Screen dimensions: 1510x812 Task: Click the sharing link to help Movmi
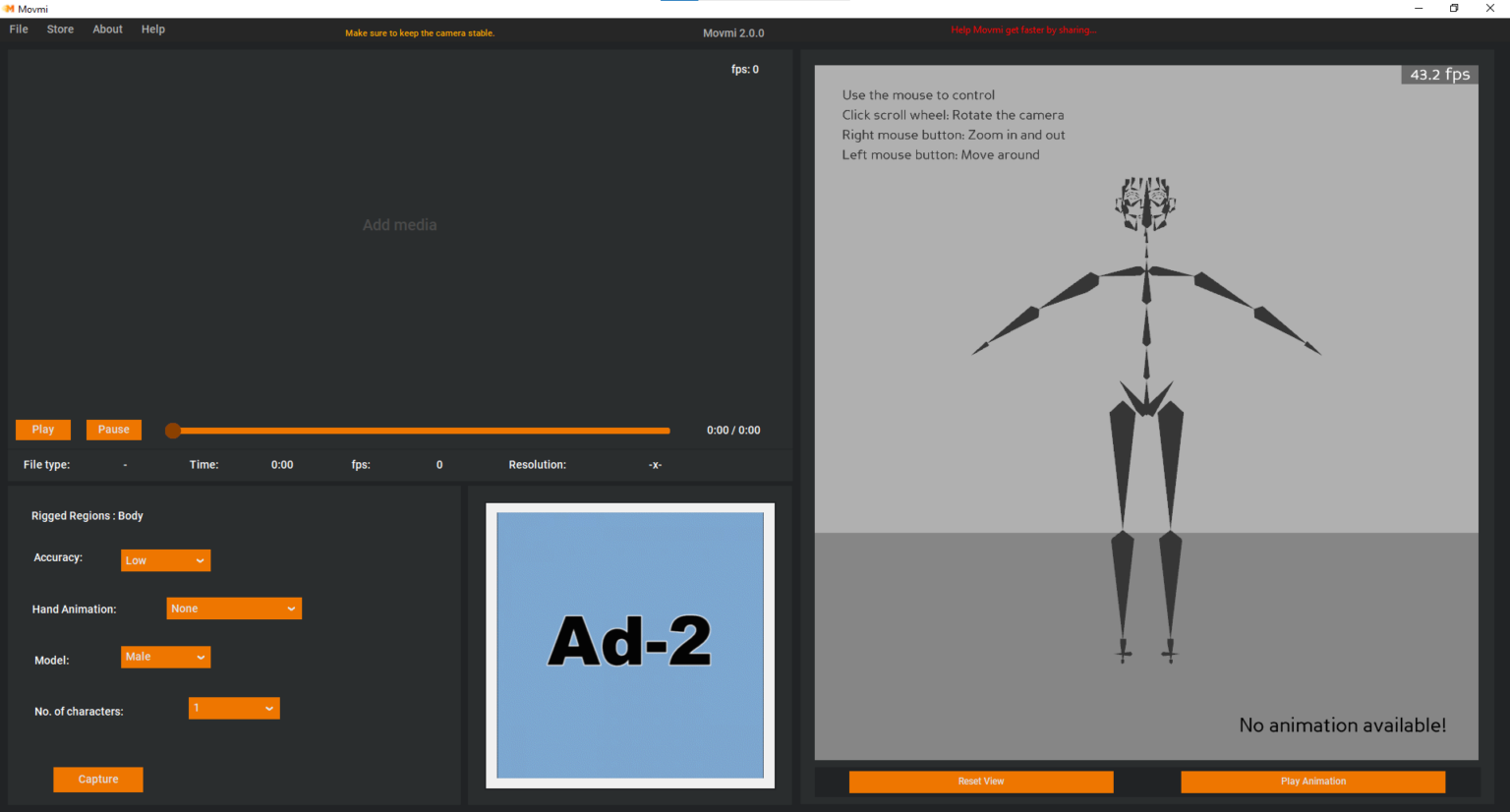(x=1023, y=29)
